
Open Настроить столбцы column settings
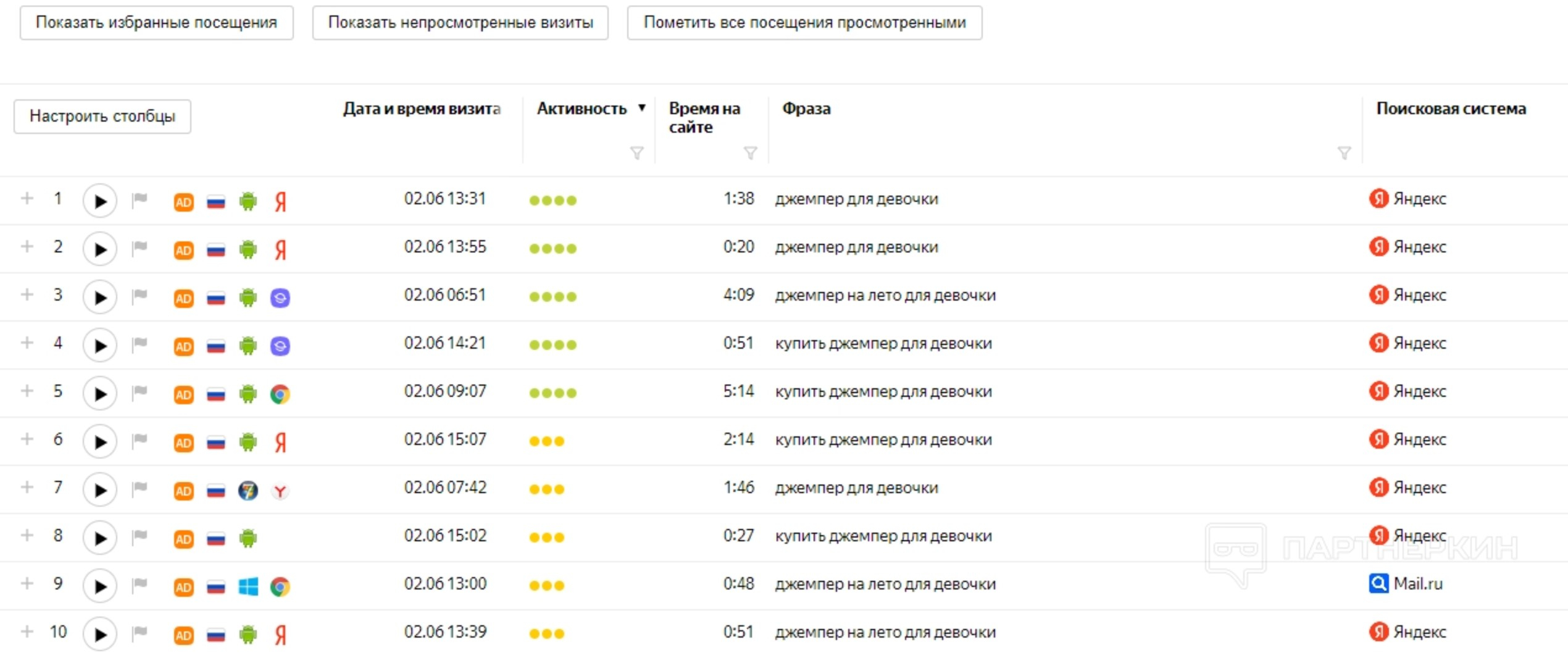coord(102,116)
